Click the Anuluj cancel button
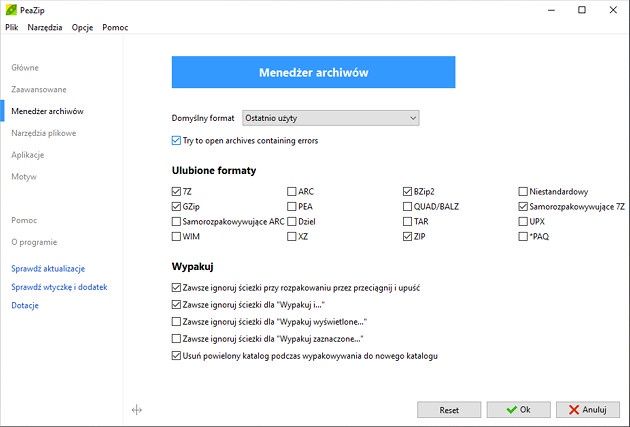The image size is (630, 427). [x=588, y=410]
